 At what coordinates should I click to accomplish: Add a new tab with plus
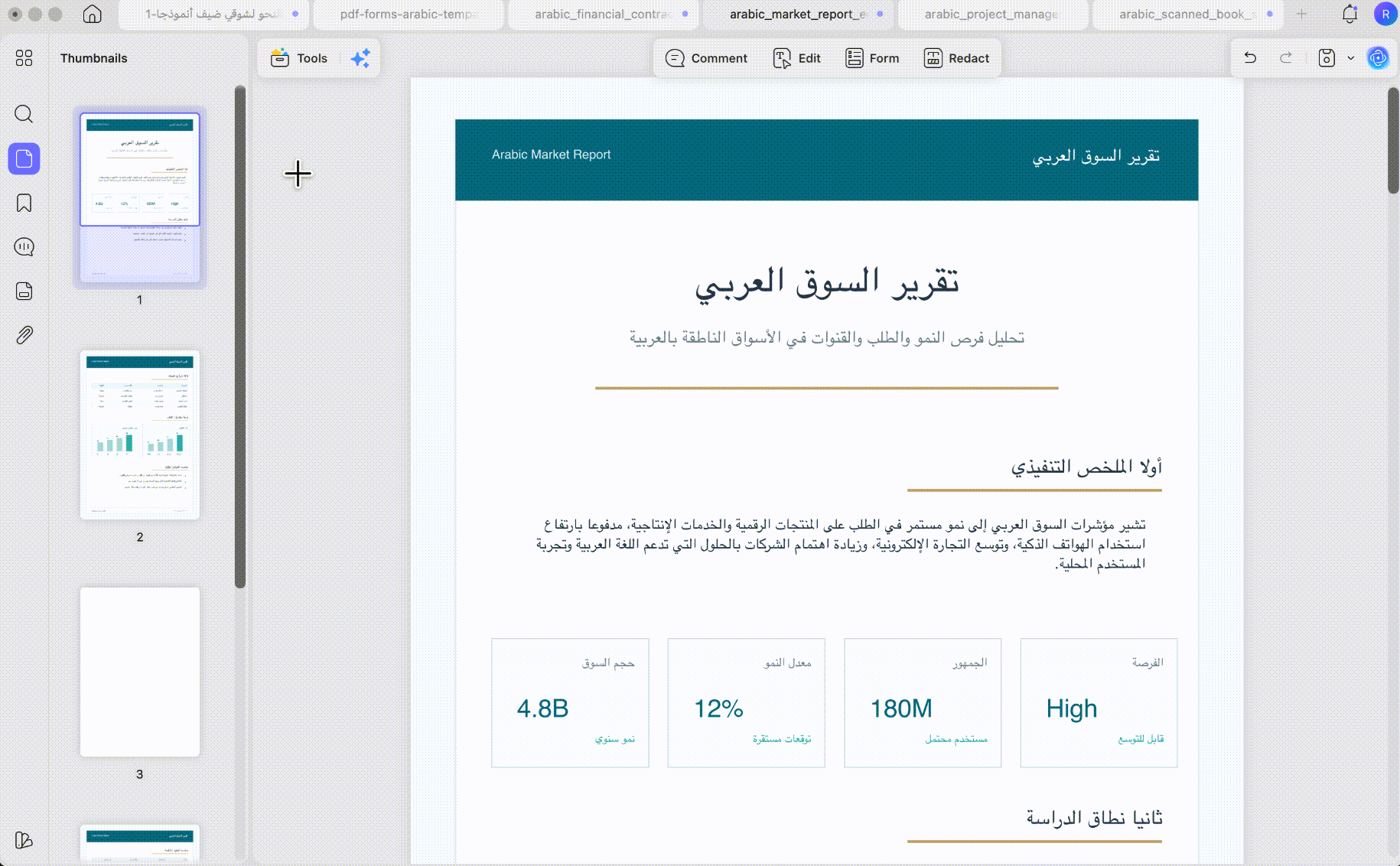[x=1301, y=14]
